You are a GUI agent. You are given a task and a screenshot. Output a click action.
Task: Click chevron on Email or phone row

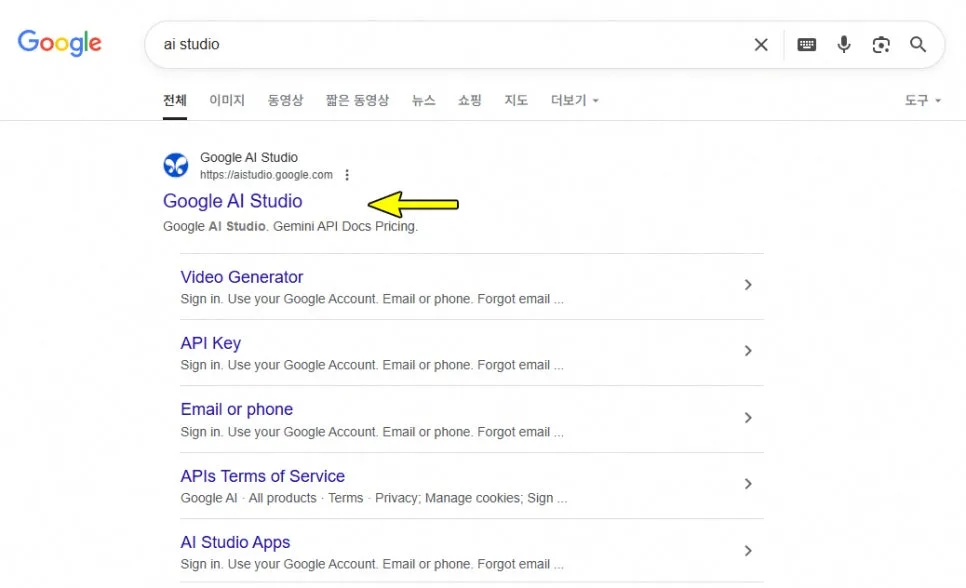click(748, 418)
